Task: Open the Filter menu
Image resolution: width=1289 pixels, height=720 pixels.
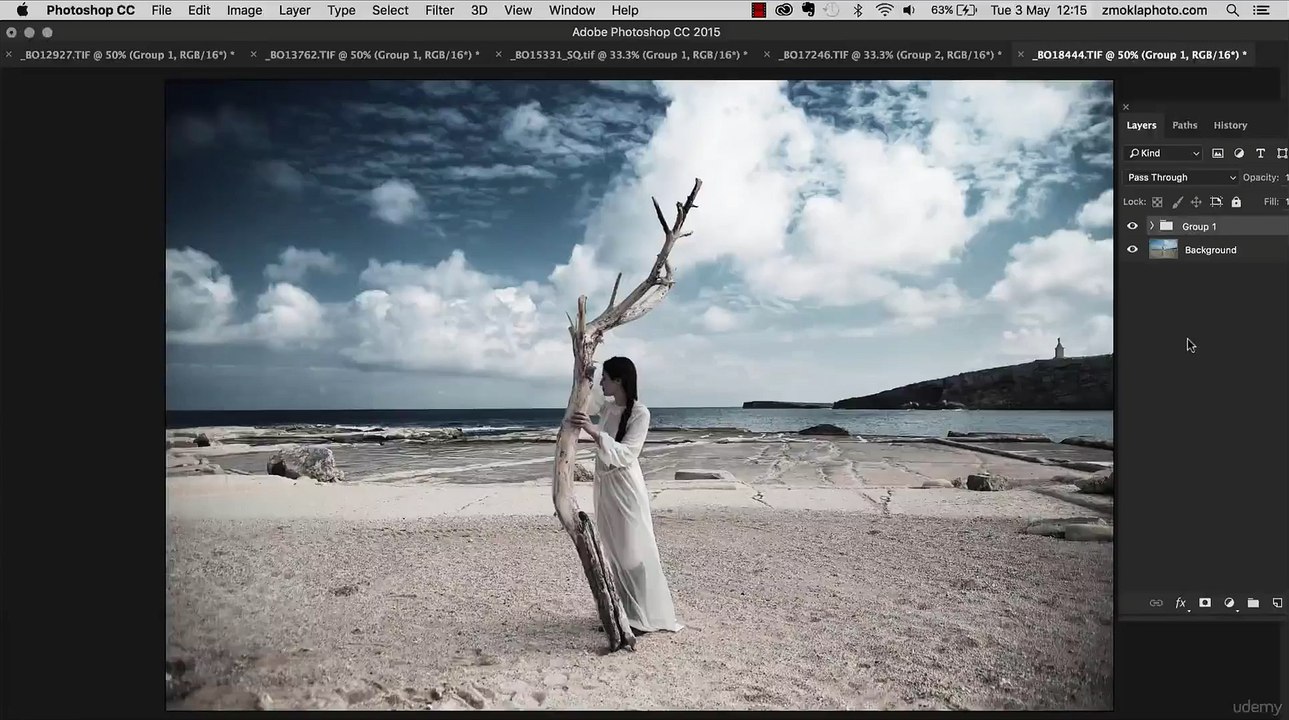Action: [439, 10]
